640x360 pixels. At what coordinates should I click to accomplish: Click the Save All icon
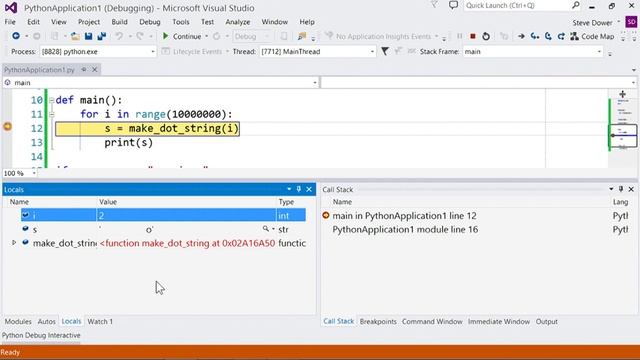pyautogui.click(x=102, y=36)
